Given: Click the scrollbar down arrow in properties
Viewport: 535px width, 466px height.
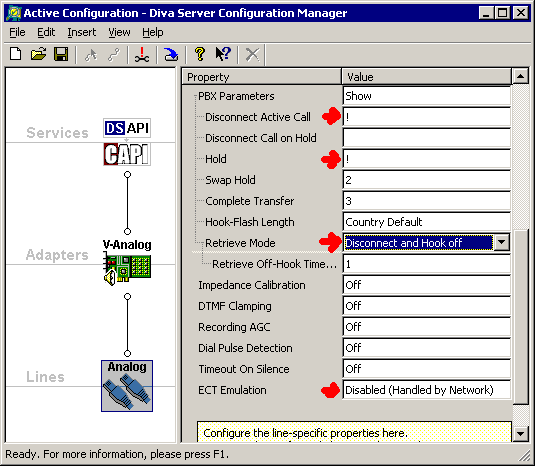Looking at the screenshot, I should 520,434.
